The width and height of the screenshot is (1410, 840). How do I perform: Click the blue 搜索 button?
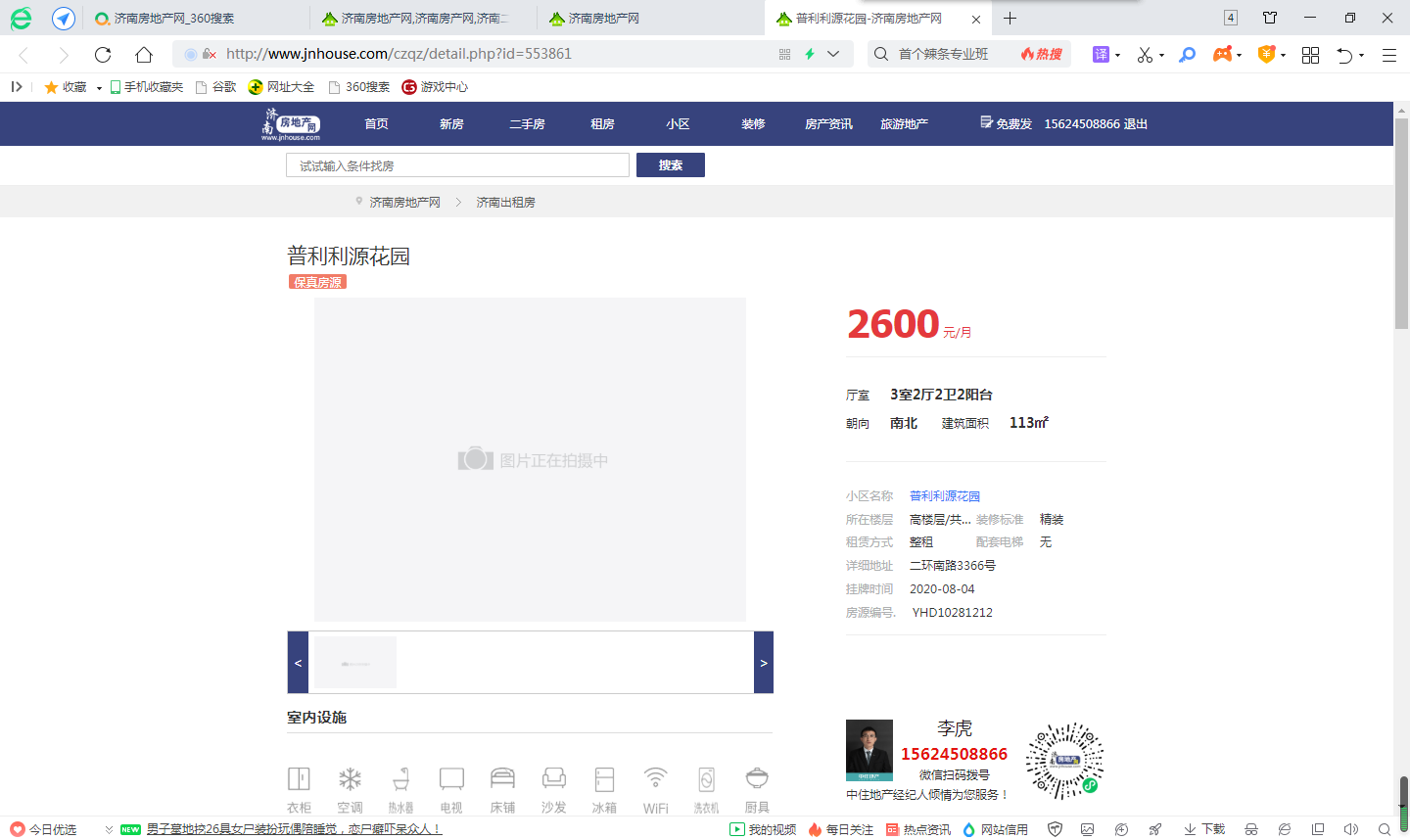pyautogui.click(x=670, y=165)
